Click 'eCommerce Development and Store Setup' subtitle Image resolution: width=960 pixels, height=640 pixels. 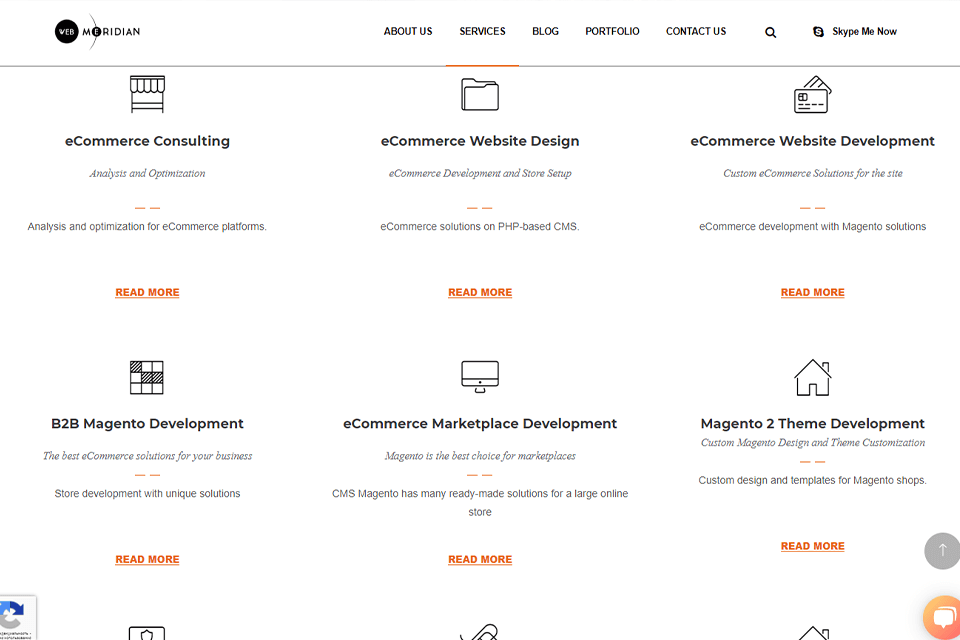(x=480, y=173)
